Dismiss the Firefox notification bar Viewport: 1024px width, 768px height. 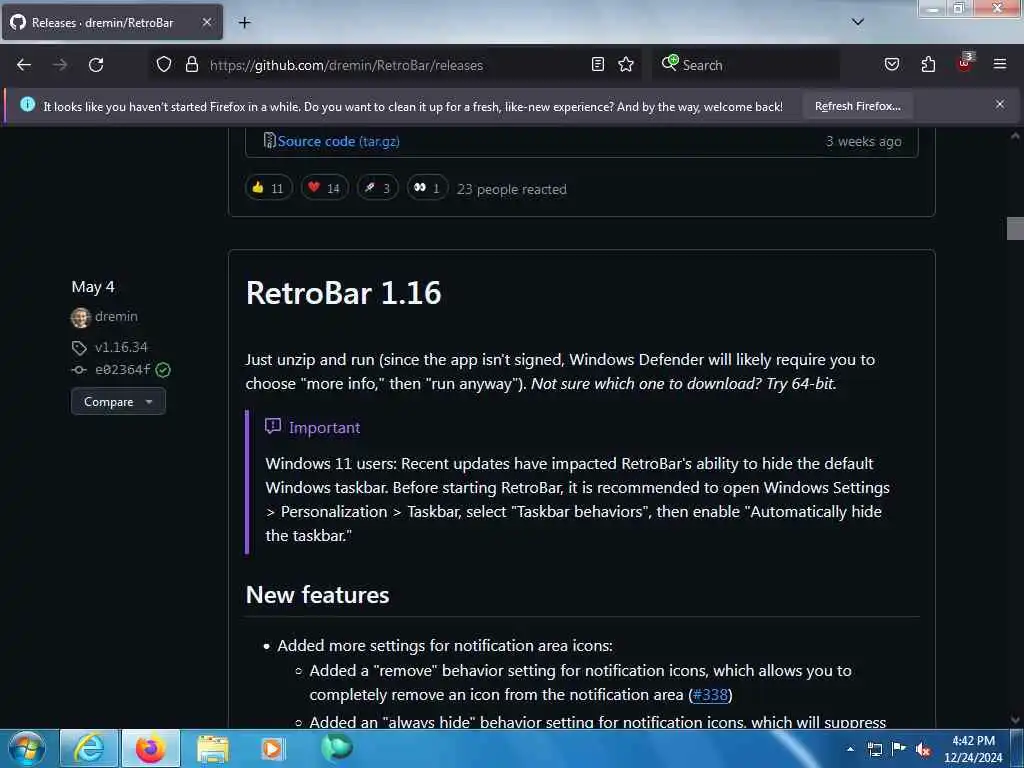[1000, 104]
